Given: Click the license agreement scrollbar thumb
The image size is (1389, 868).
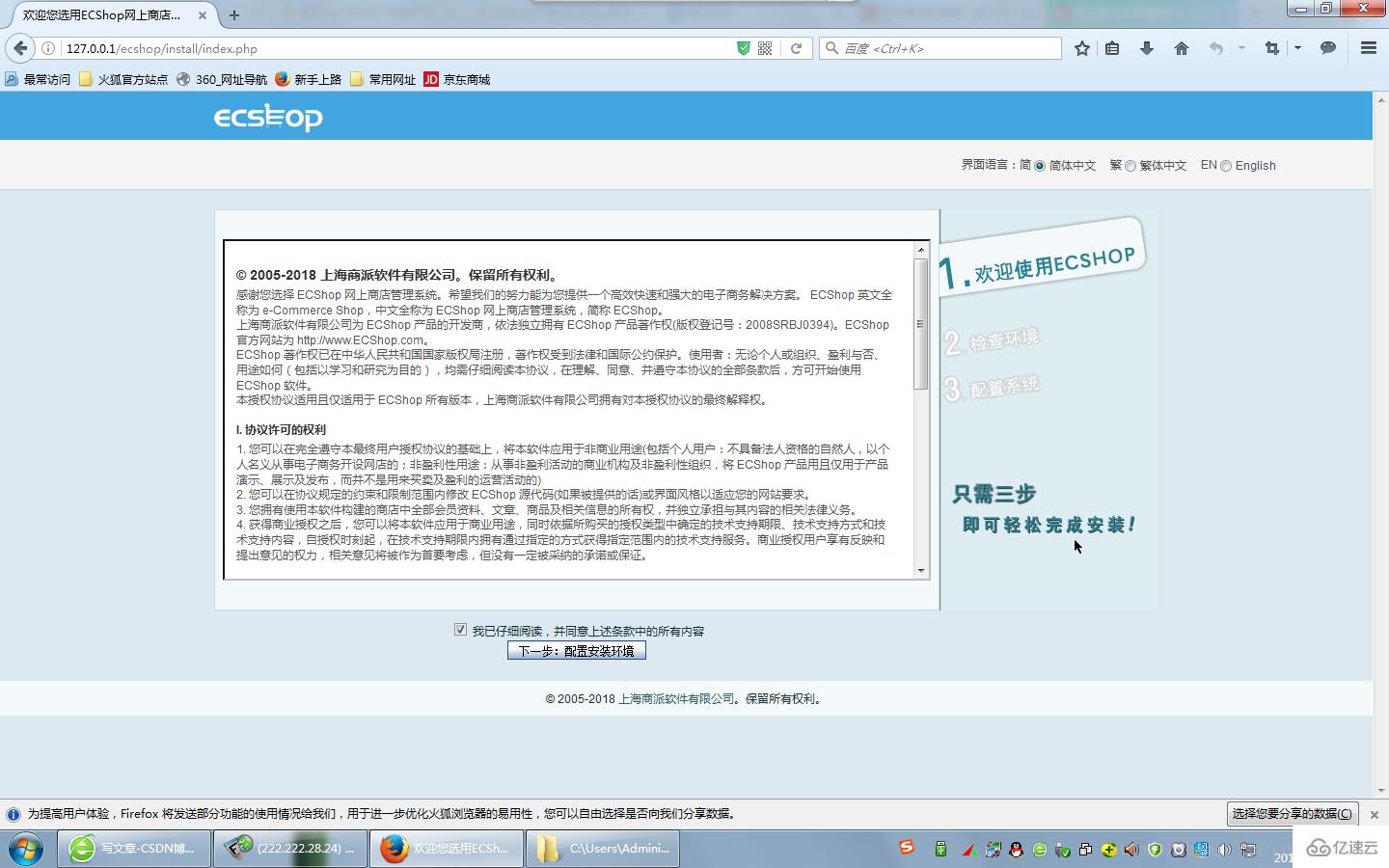Looking at the screenshot, I should (x=921, y=324).
